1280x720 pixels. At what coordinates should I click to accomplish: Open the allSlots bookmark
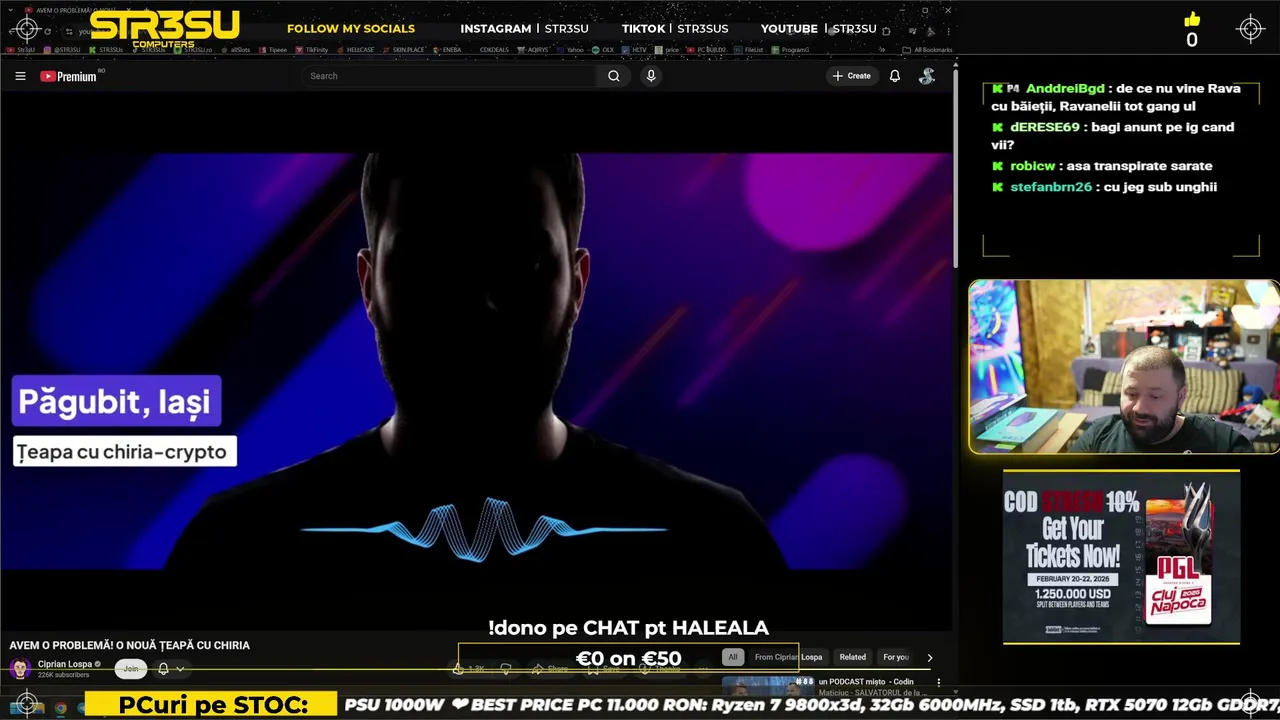(236, 49)
